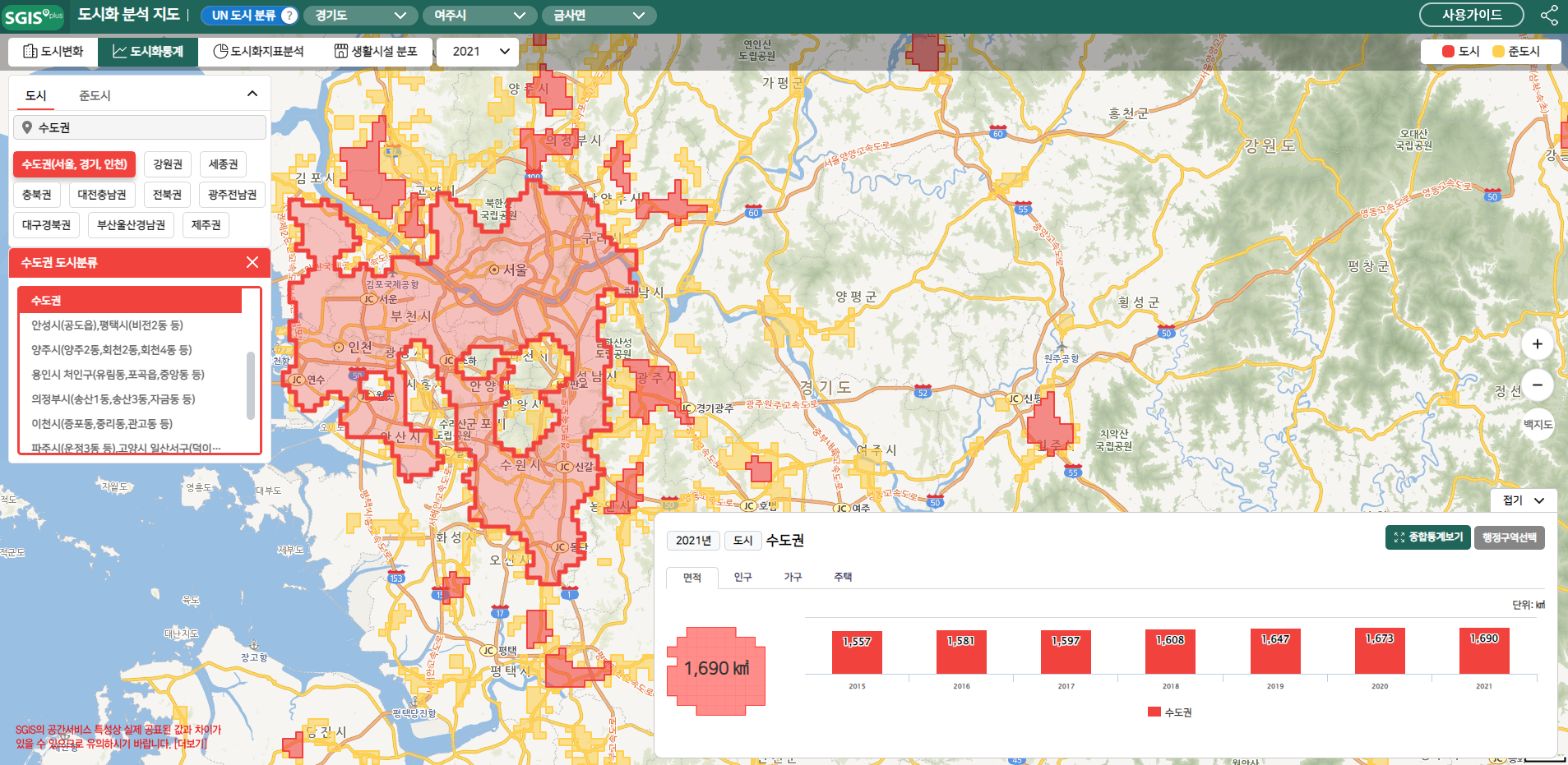Zoom in the map with plus button
The image size is (1568, 765).
(x=1537, y=344)
